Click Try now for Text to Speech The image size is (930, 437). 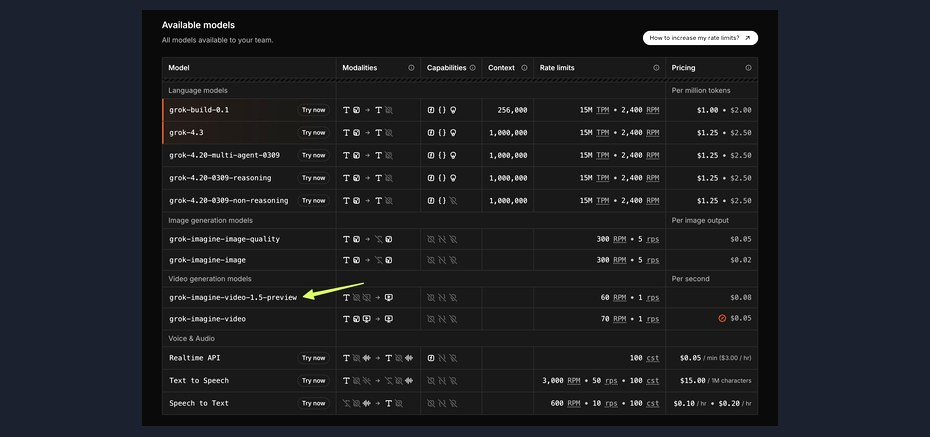(313, 381)
